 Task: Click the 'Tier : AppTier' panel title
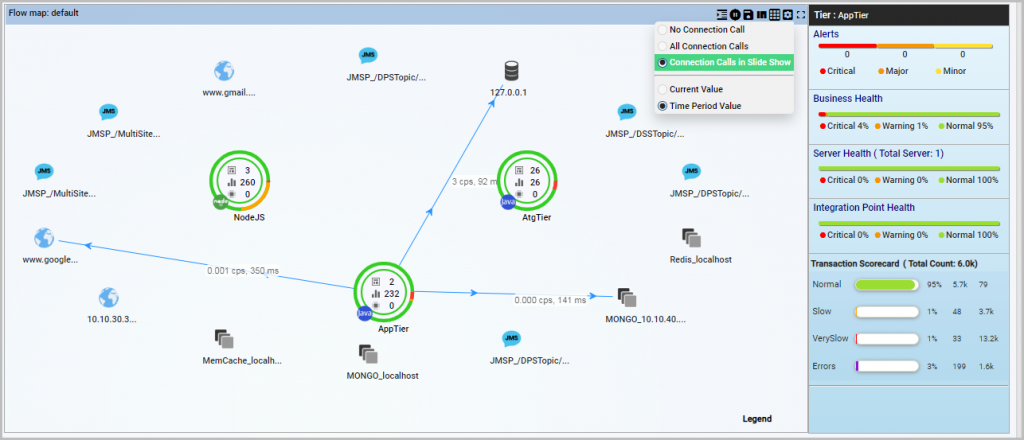[840, 15]
